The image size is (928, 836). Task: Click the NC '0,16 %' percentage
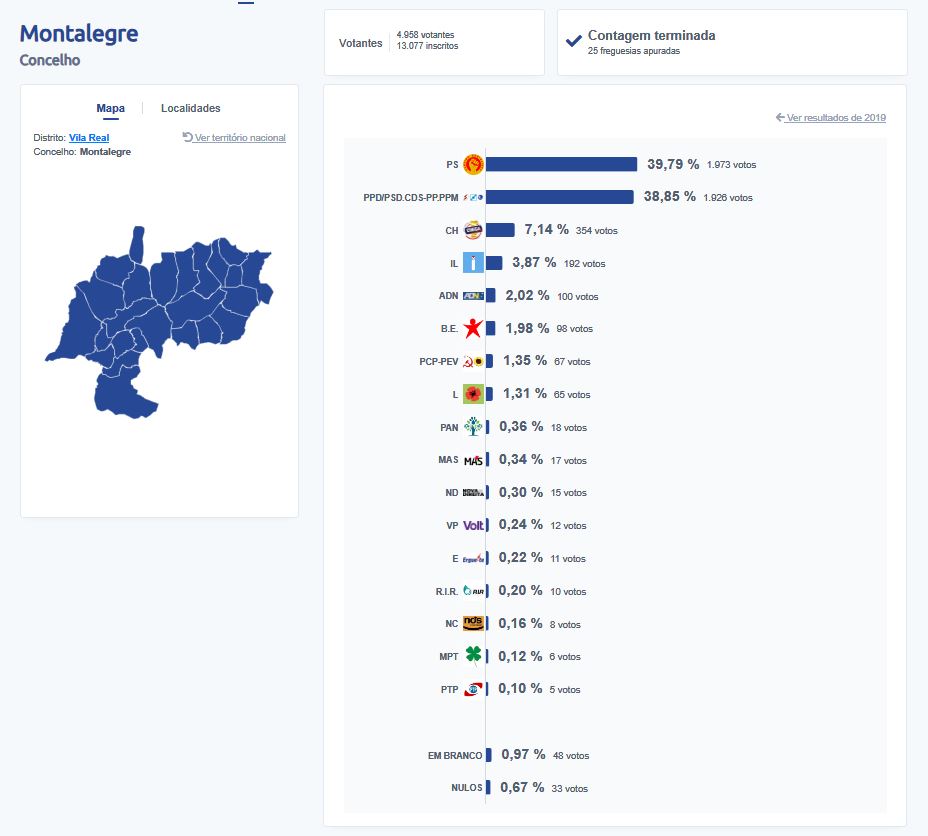tap(520, 624)
